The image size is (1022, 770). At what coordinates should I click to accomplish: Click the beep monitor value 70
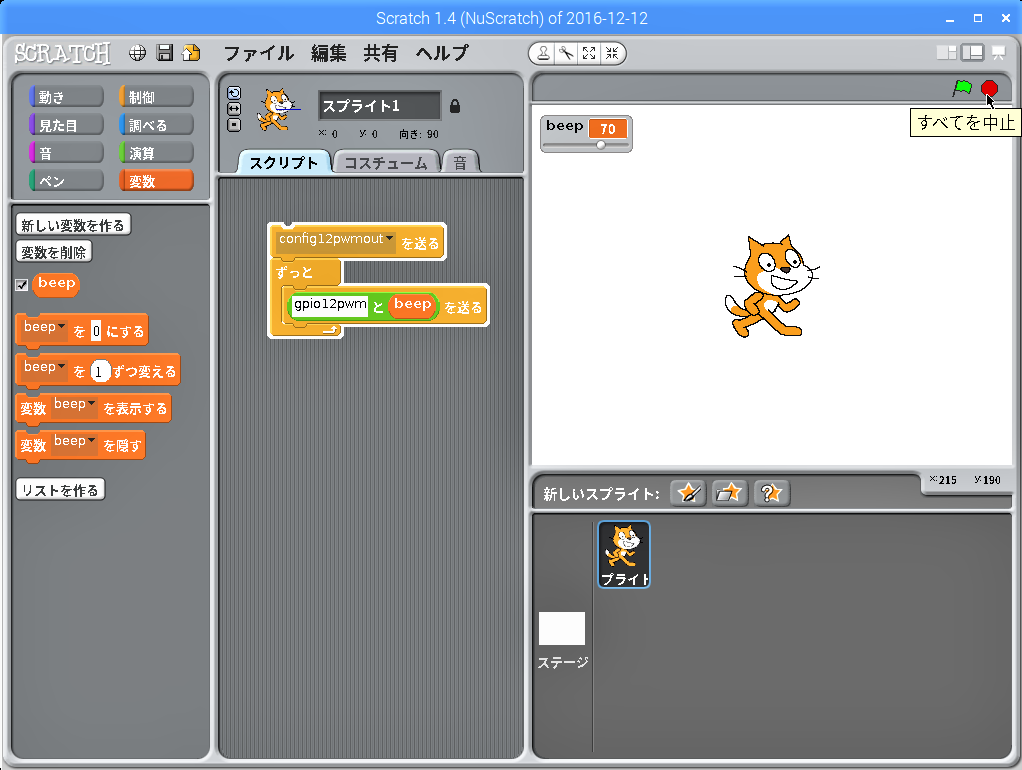click(x=607, y=128)
